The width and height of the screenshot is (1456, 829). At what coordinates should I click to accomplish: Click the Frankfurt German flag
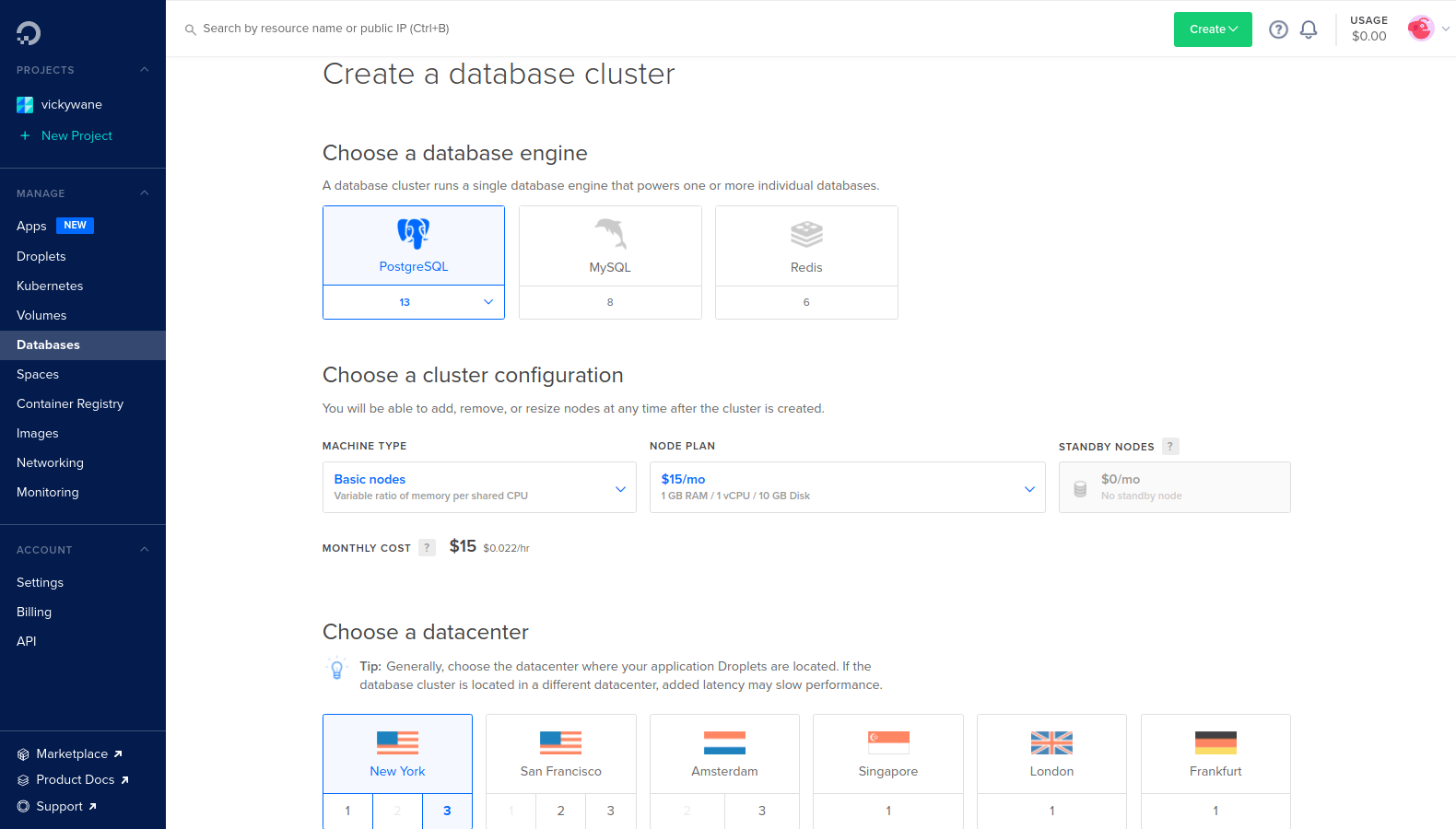pos(1215,742)
